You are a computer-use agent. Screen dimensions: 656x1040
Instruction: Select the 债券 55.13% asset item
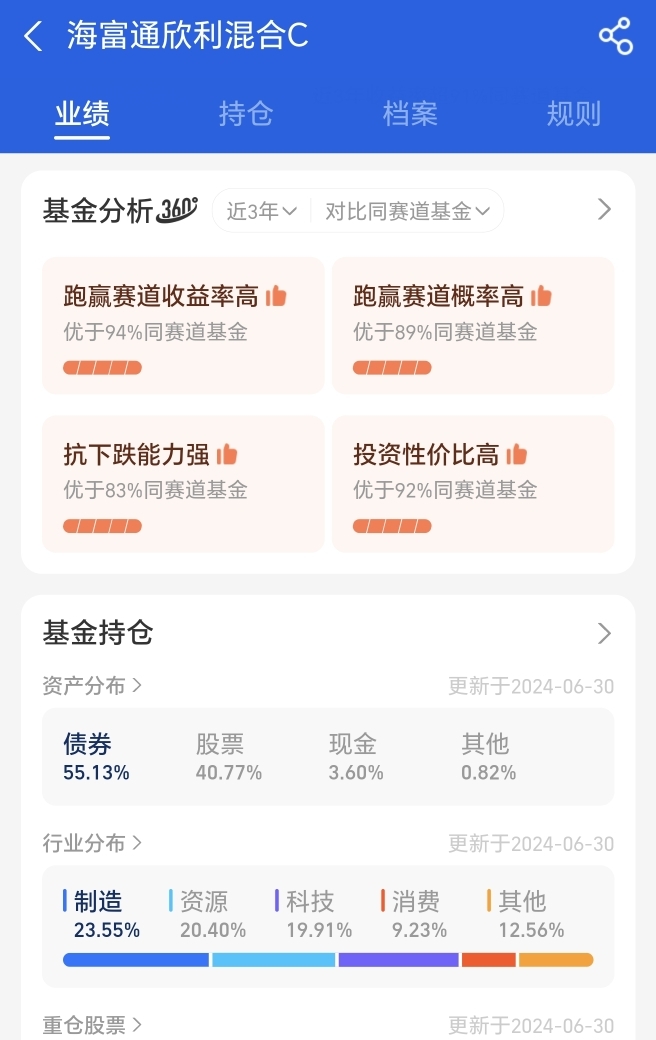click(x=96, y=757)
